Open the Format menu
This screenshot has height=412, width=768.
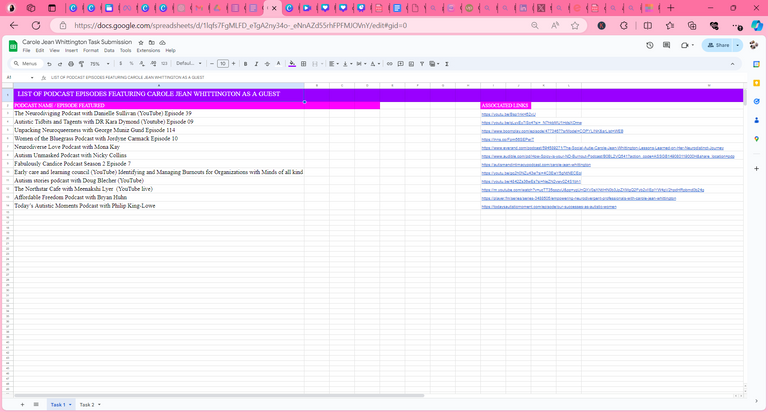point(91,50)
